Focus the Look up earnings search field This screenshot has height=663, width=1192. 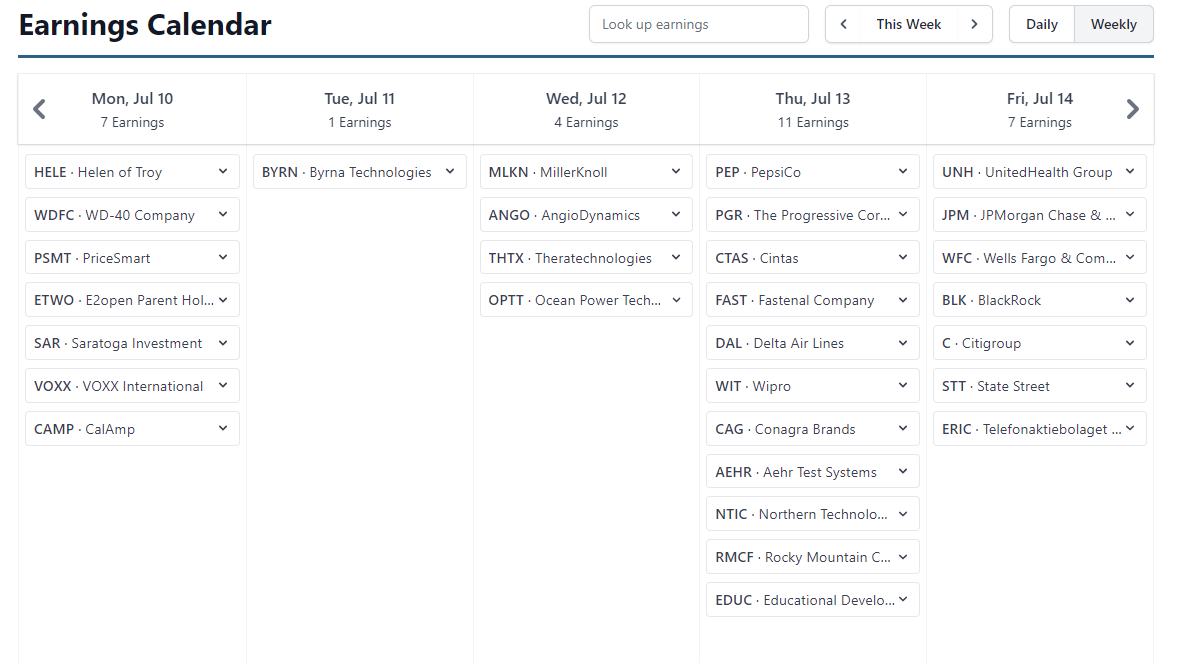point(699,24)
